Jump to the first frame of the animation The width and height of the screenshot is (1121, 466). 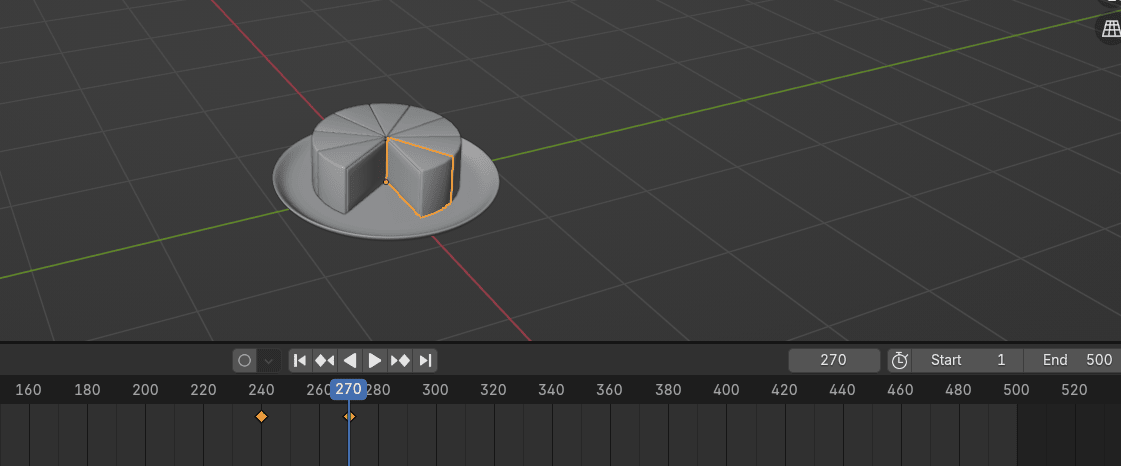point(300,360)
